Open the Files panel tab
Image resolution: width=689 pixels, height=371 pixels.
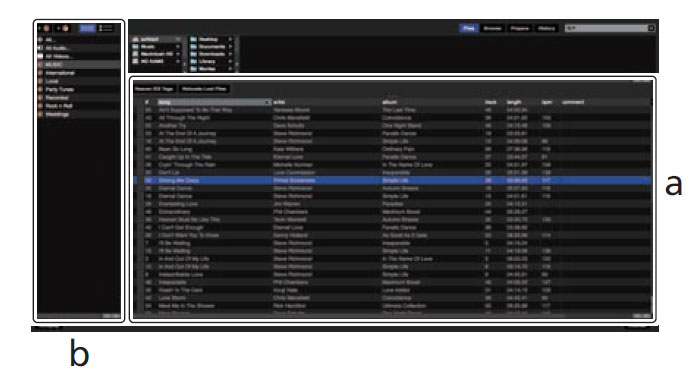pyautogui.click(x=469, y=28)
